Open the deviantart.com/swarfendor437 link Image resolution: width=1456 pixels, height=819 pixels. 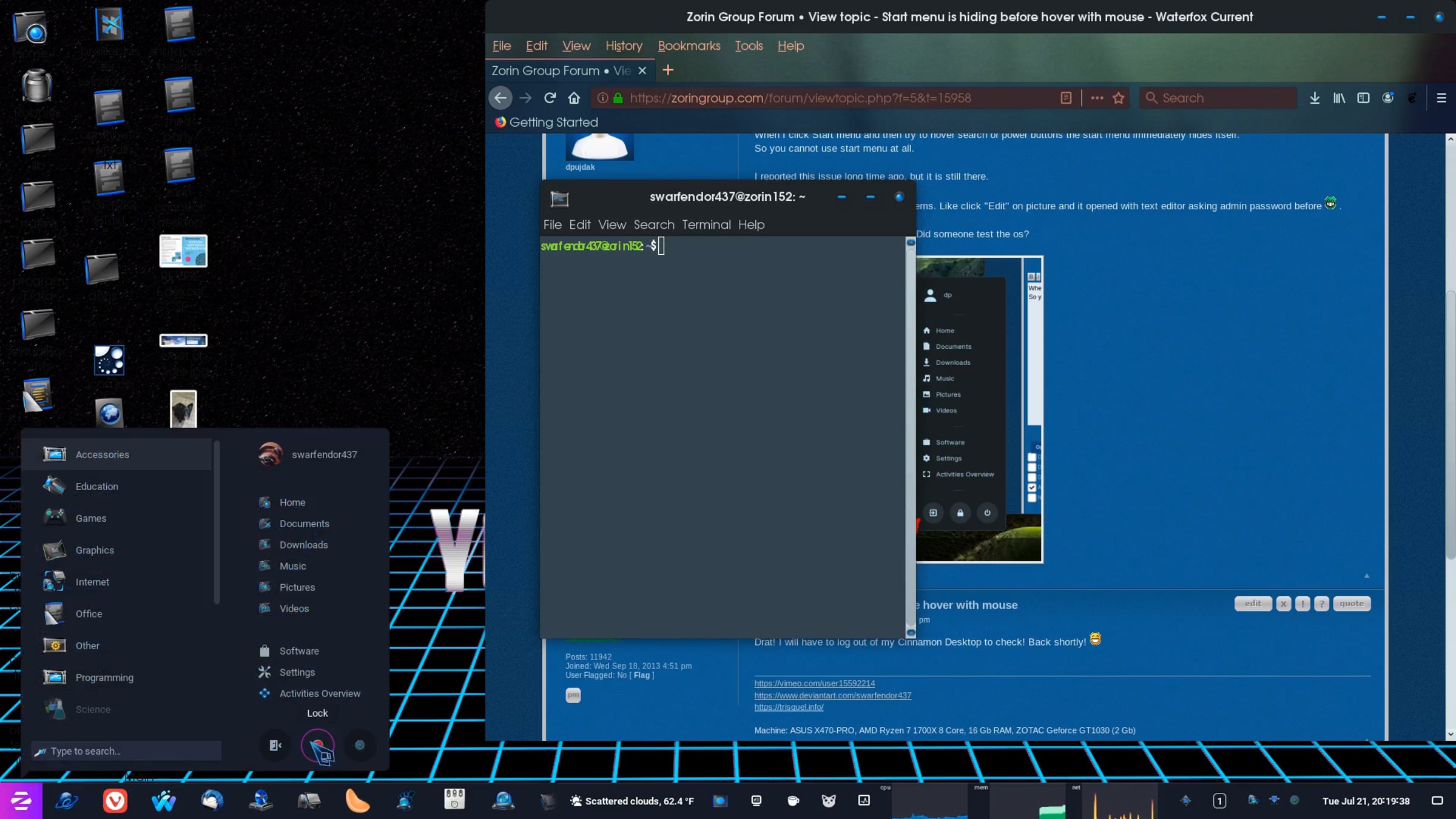(833, 696)
